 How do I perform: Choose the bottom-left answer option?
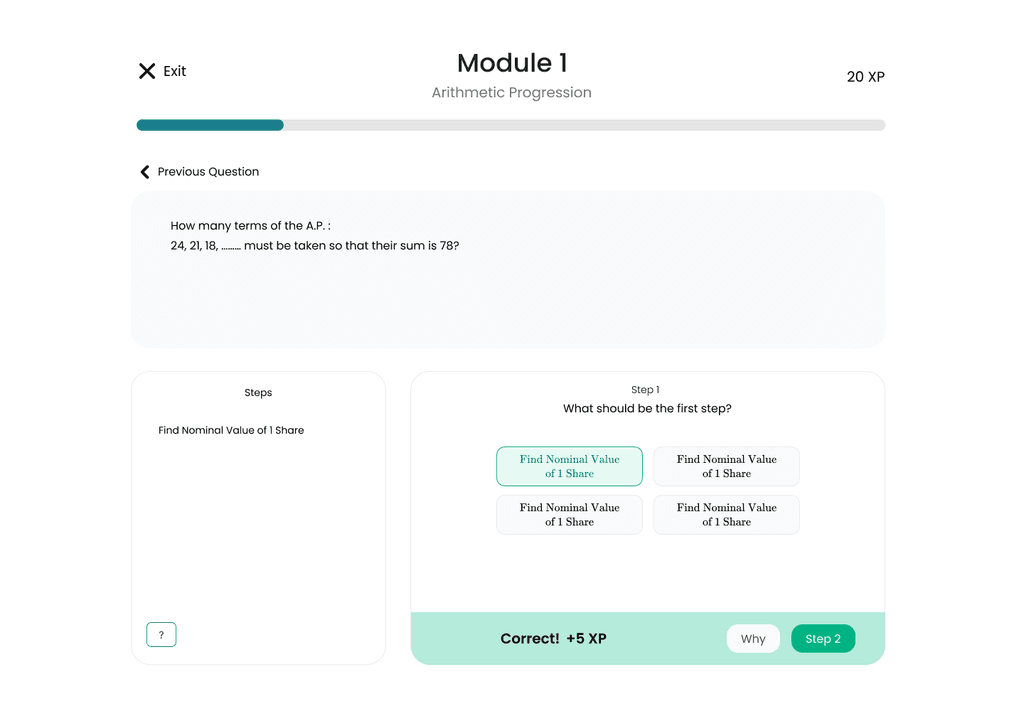569,514
